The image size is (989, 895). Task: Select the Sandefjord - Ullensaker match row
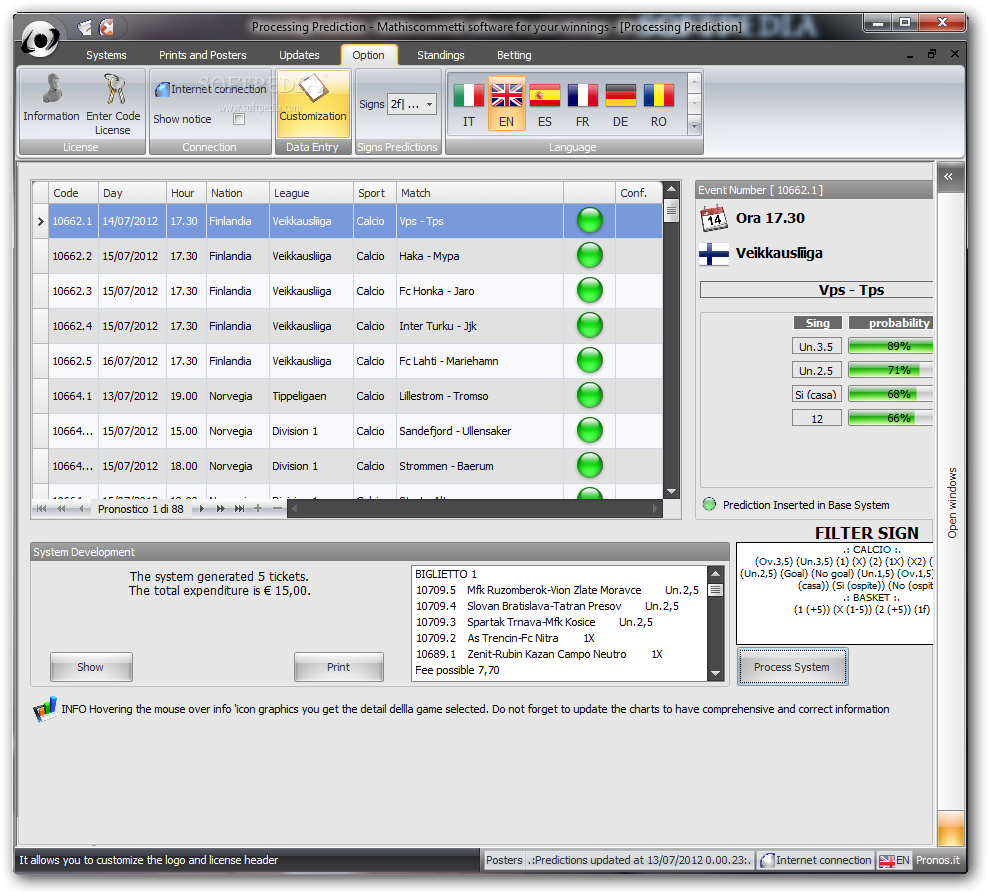(x=348, y=431)
